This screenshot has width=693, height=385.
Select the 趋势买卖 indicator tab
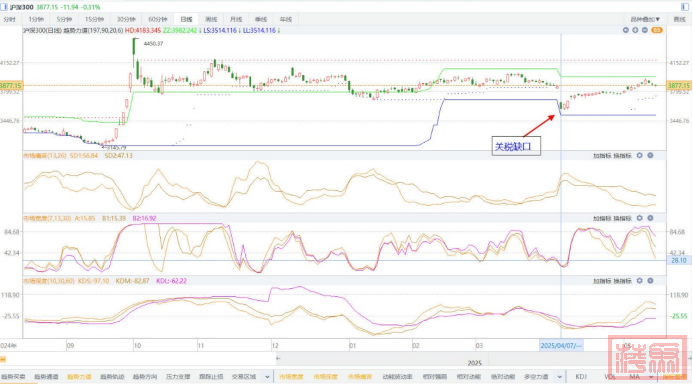pos(13,377)
